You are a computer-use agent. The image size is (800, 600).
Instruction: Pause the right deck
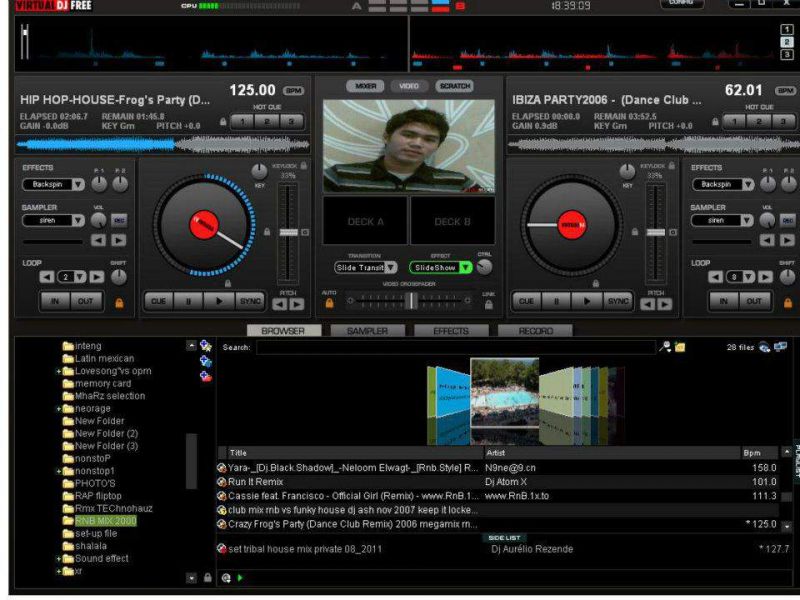pyautogui.click(x=557, y=300)
